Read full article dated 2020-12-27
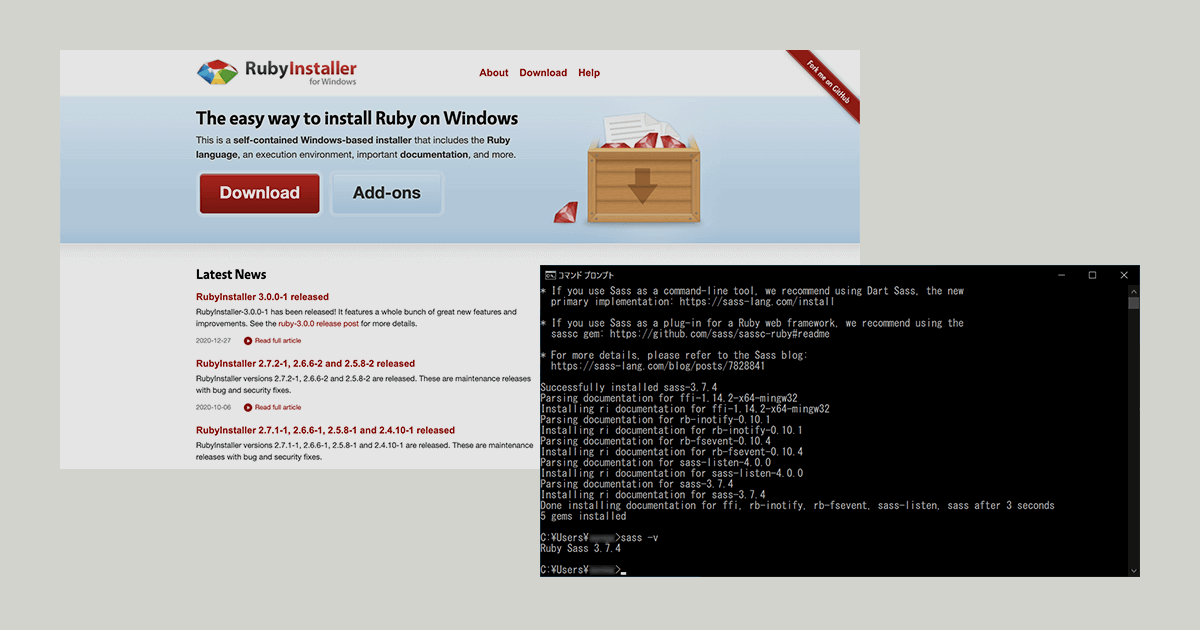Viewport: 1200px width, 630px height. tap(278, 341)
